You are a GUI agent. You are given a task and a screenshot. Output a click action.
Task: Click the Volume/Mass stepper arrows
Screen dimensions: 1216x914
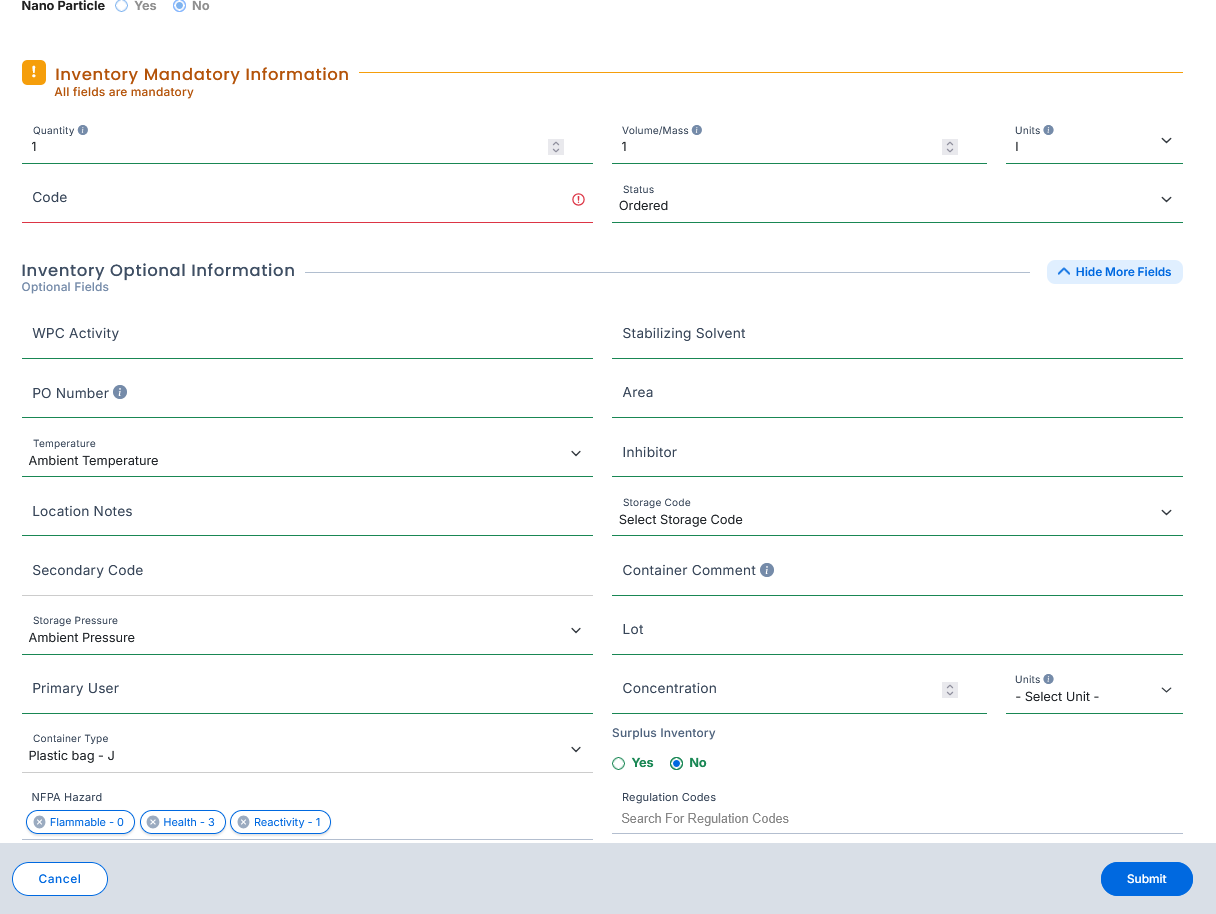click(950, 147)
